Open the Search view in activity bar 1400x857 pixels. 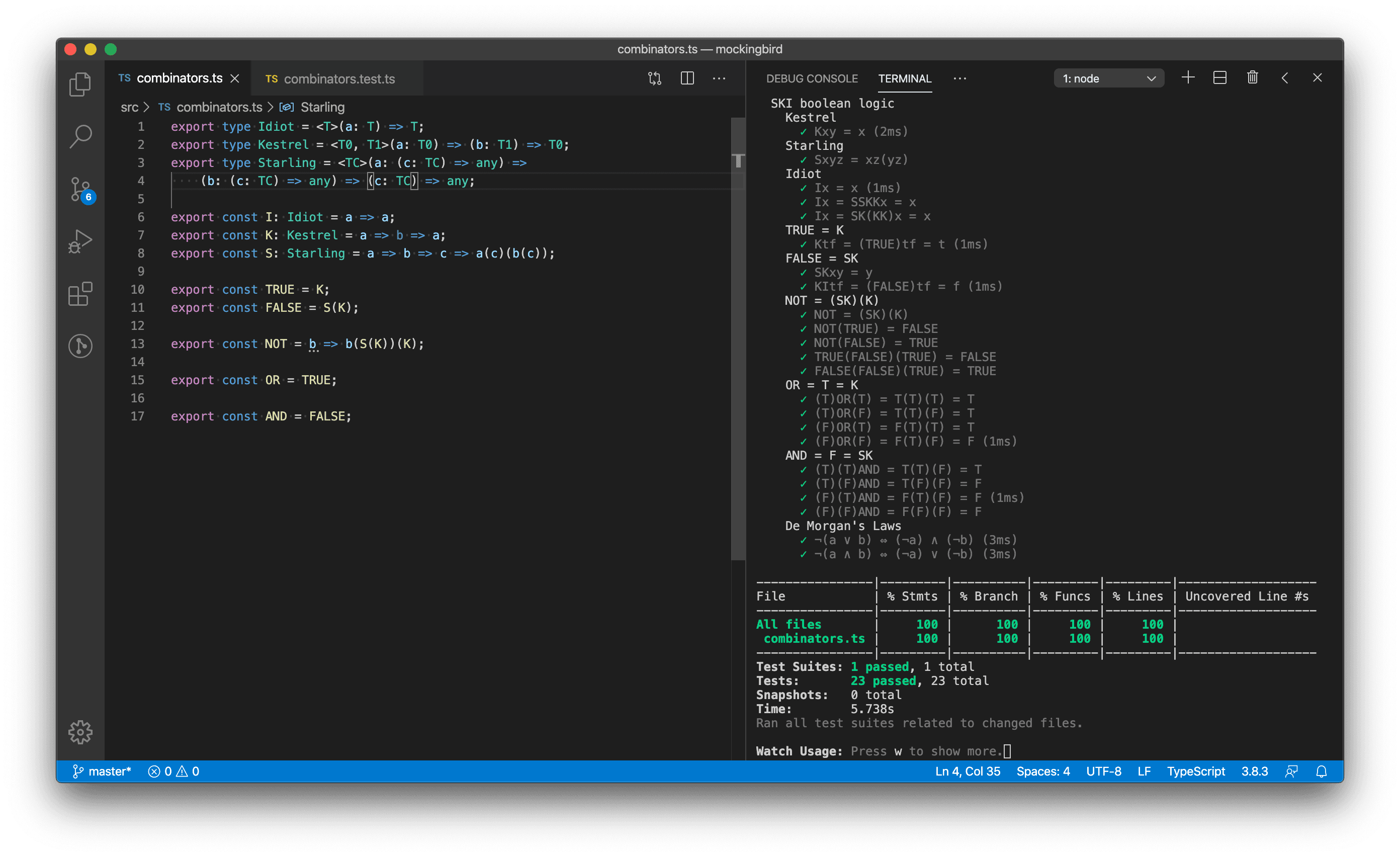tap(80, 136)
